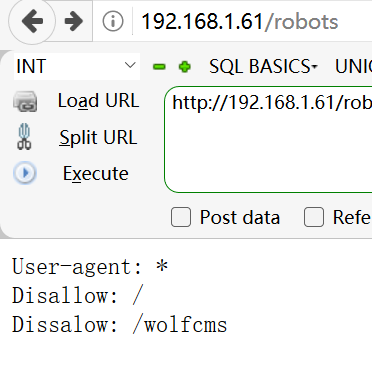372x371 pixels.
Task: Click the Load URL link icon
Action: click(25, 101)
